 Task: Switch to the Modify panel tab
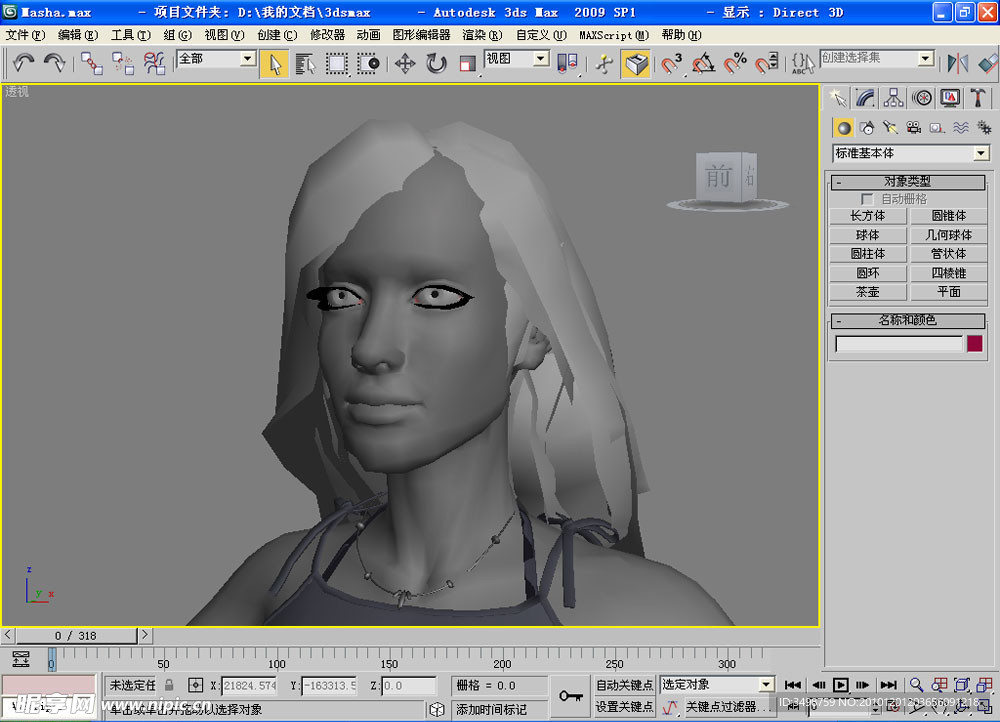(x=866, y=97)
